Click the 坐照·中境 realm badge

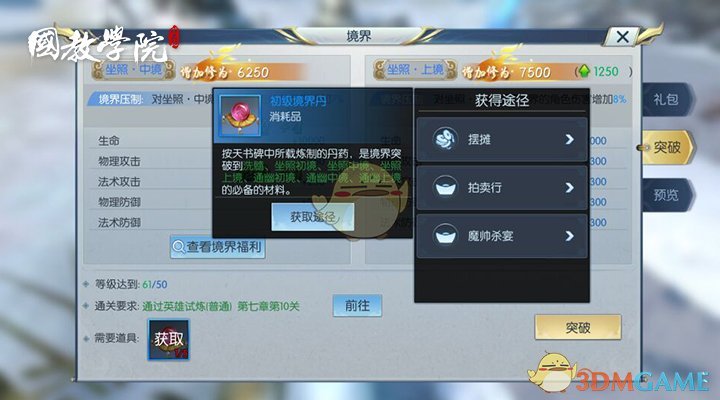[x=133, y=70]
